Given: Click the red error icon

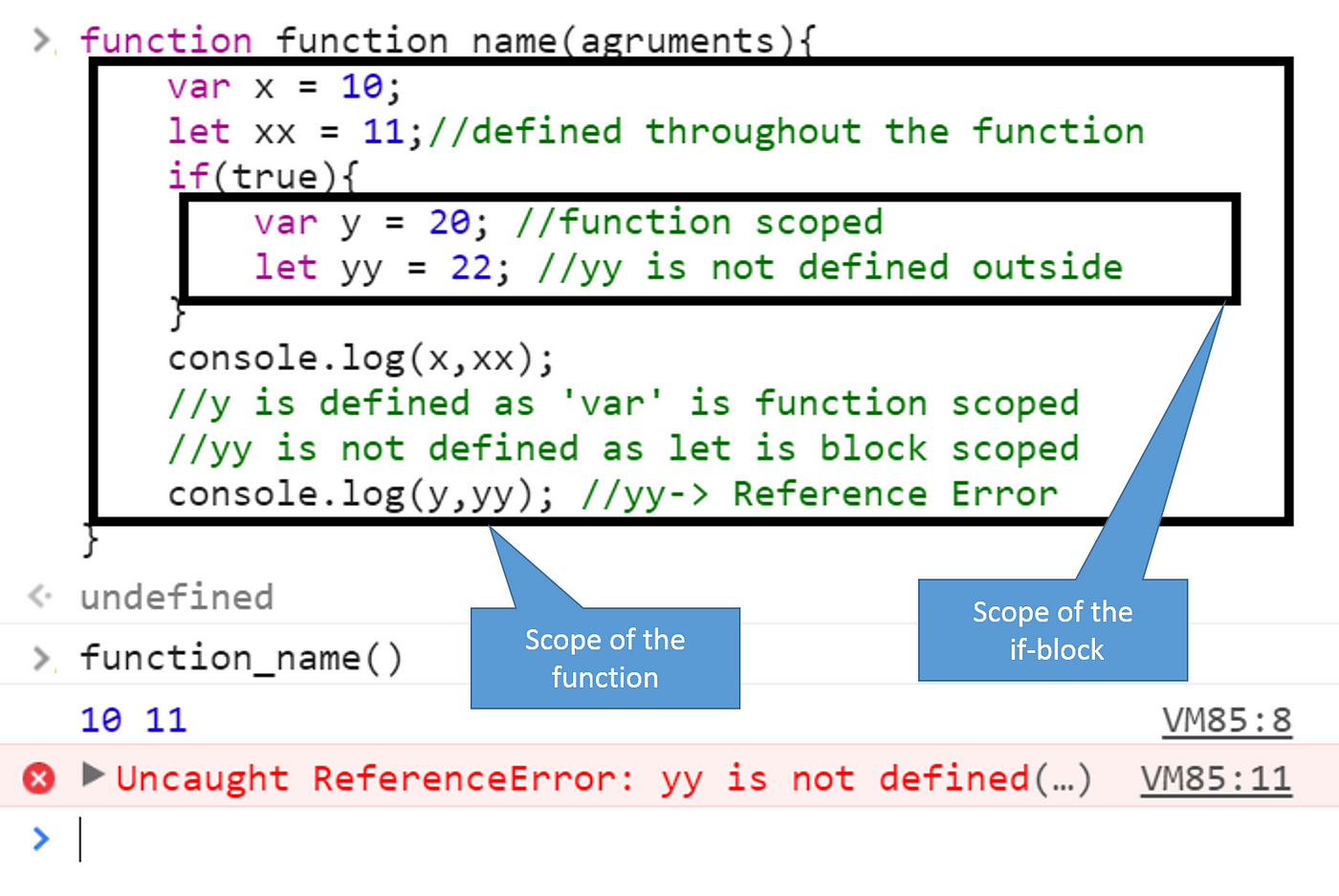Looking at the screenshot, I should pyautogui.click(x=39, y=777).
